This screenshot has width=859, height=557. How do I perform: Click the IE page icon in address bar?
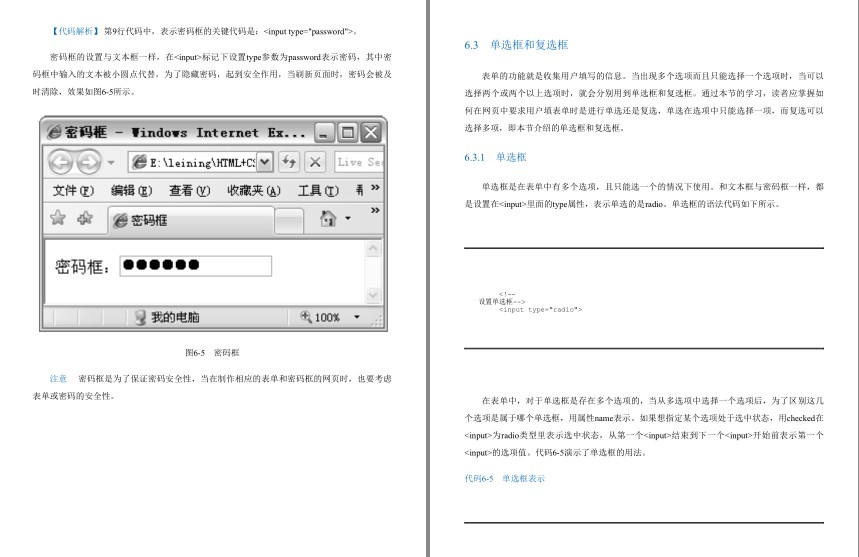pyautogui.click(x=140, y=162)
